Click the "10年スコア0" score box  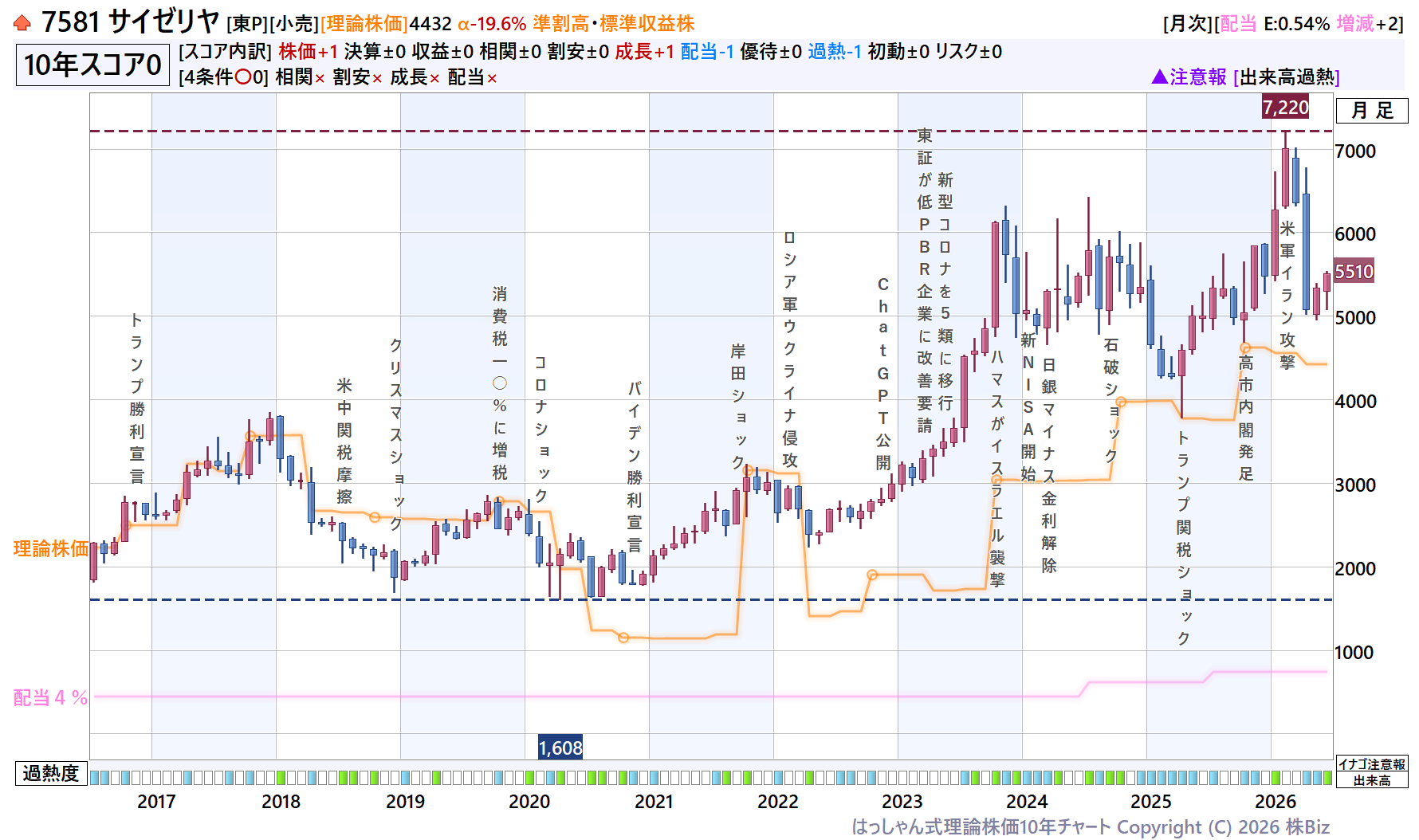[x=92, y=65]
